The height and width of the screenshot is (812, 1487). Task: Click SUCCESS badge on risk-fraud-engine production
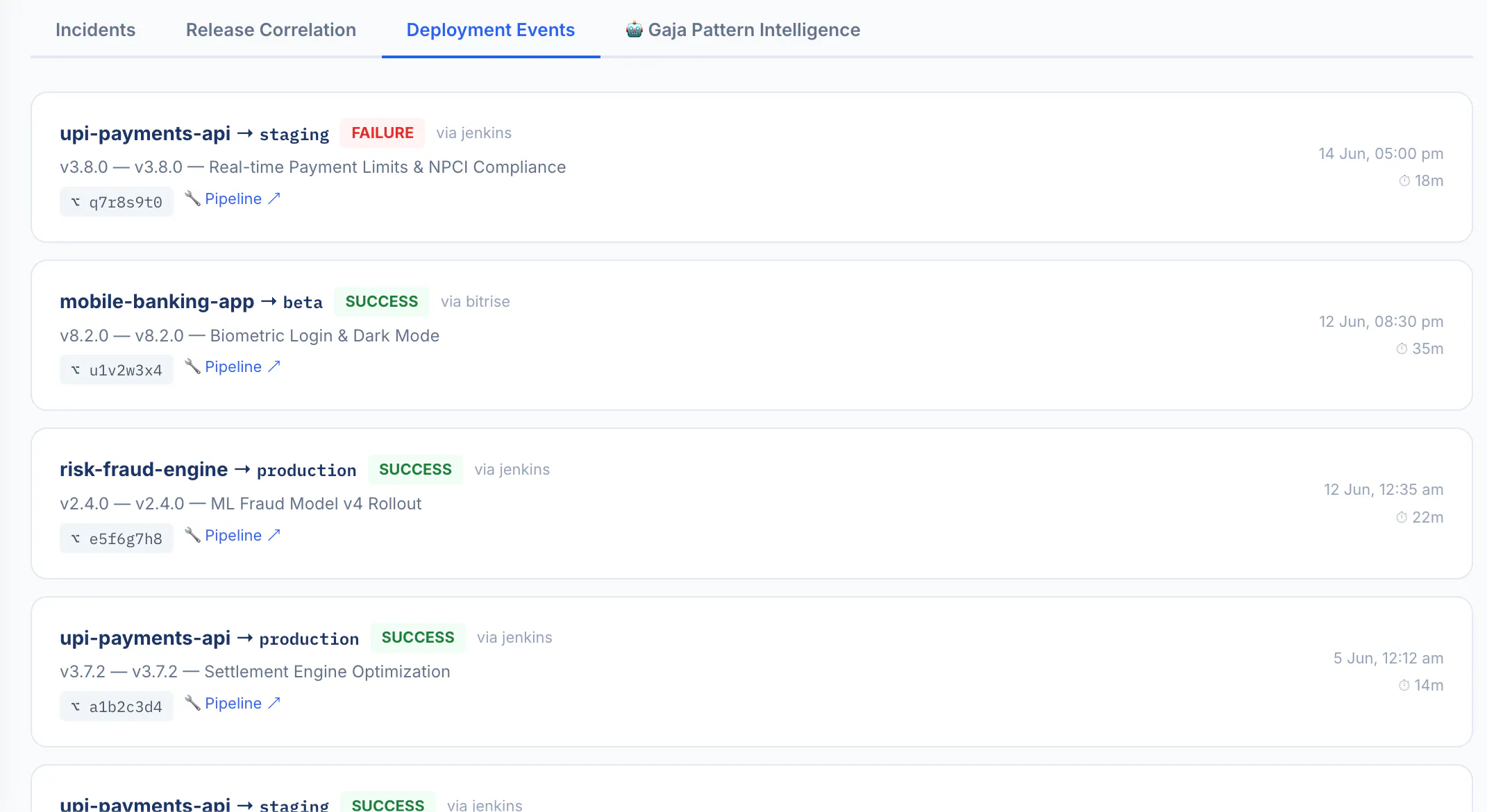(415, 469)
